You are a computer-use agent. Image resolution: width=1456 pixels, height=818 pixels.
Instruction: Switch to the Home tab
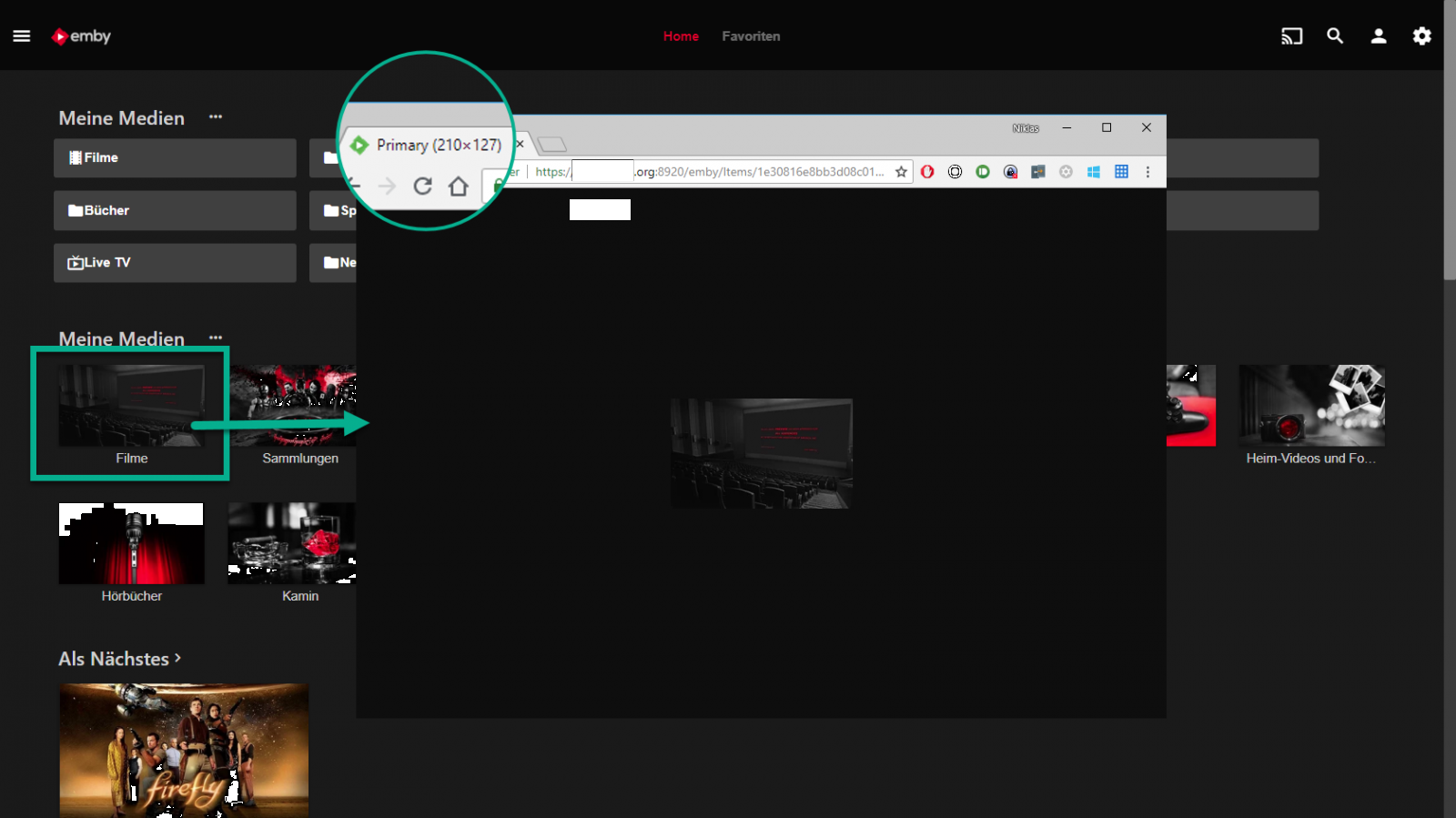(x=681, y=36)
